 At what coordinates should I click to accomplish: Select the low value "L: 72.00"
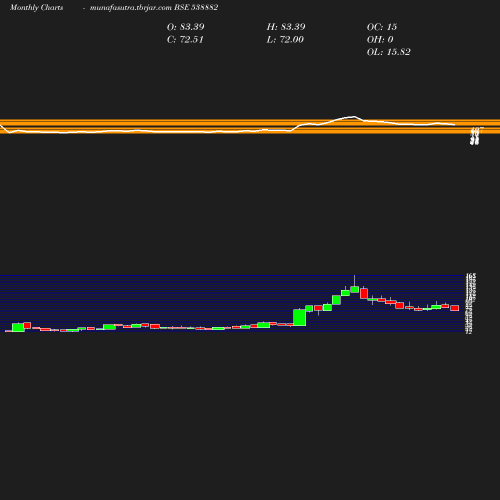click(285, 40)
